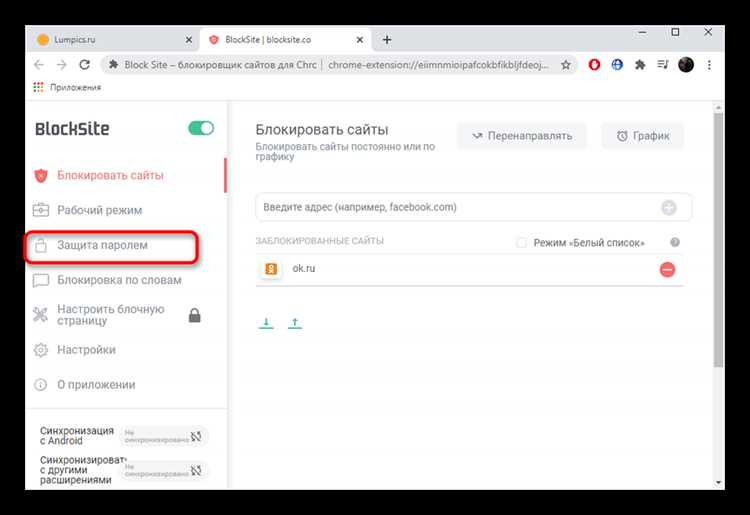Click the BlockSite logo

(72, 129)
